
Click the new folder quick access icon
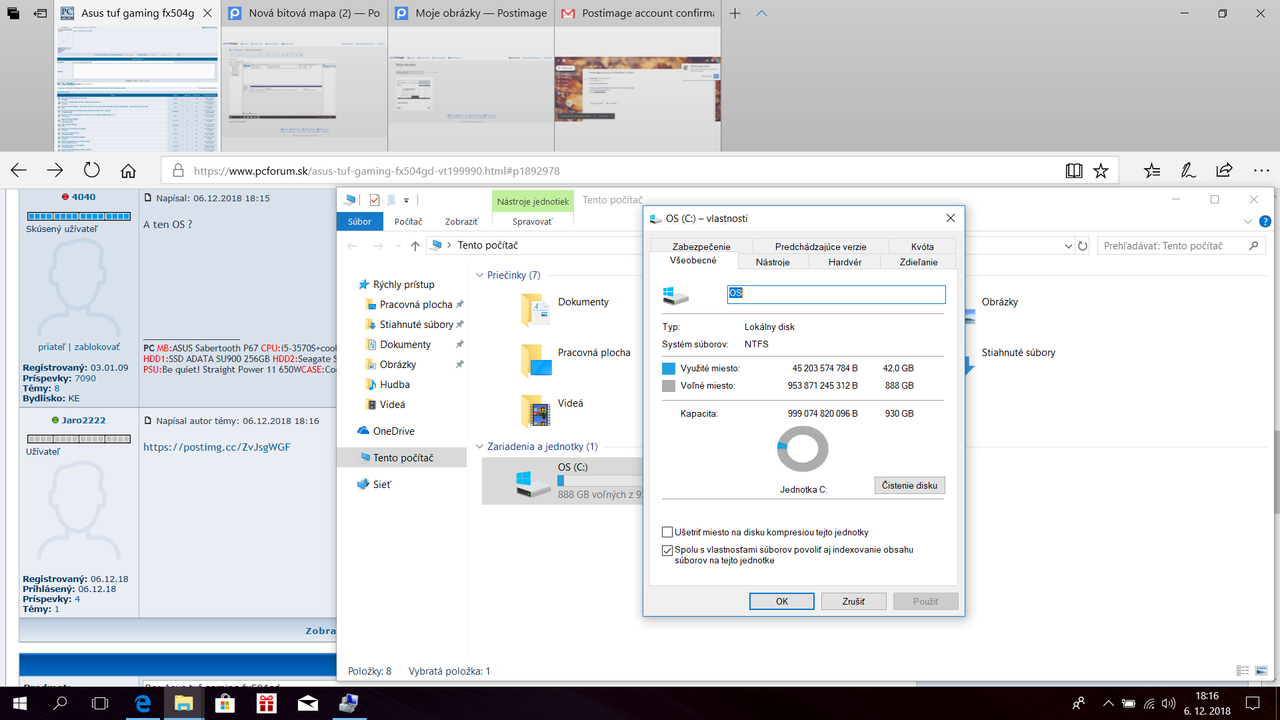click(x=392, y=200)
